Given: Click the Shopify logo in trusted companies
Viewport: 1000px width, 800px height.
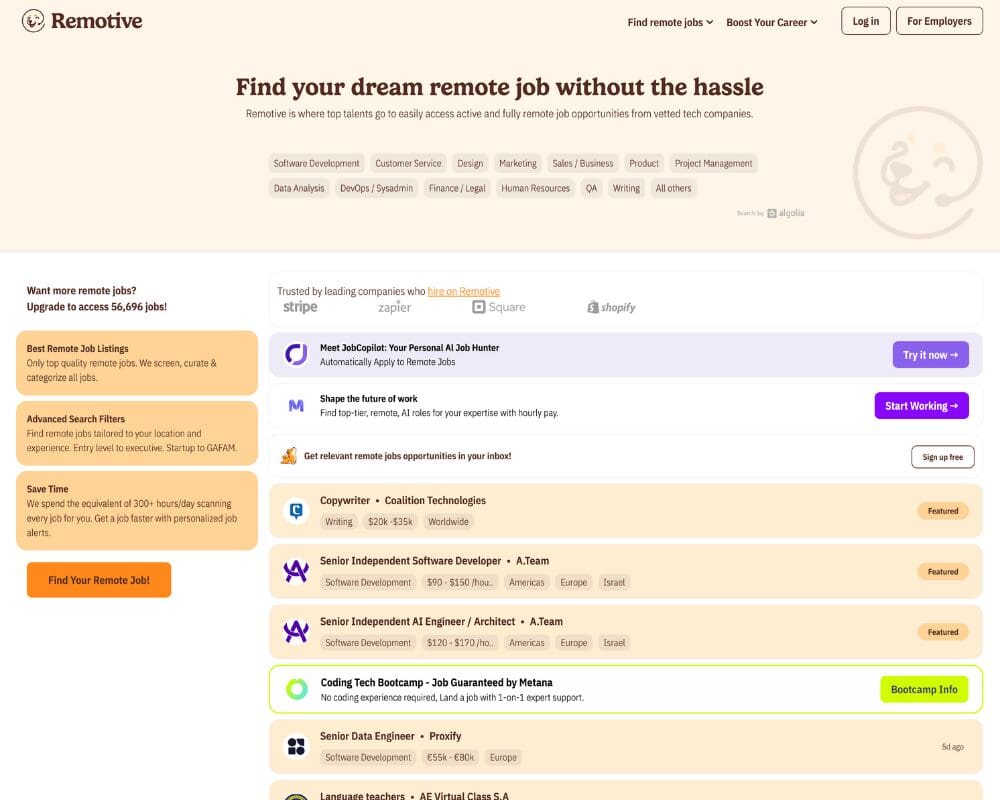Looking at the screenshot, I should coord(611,308).
